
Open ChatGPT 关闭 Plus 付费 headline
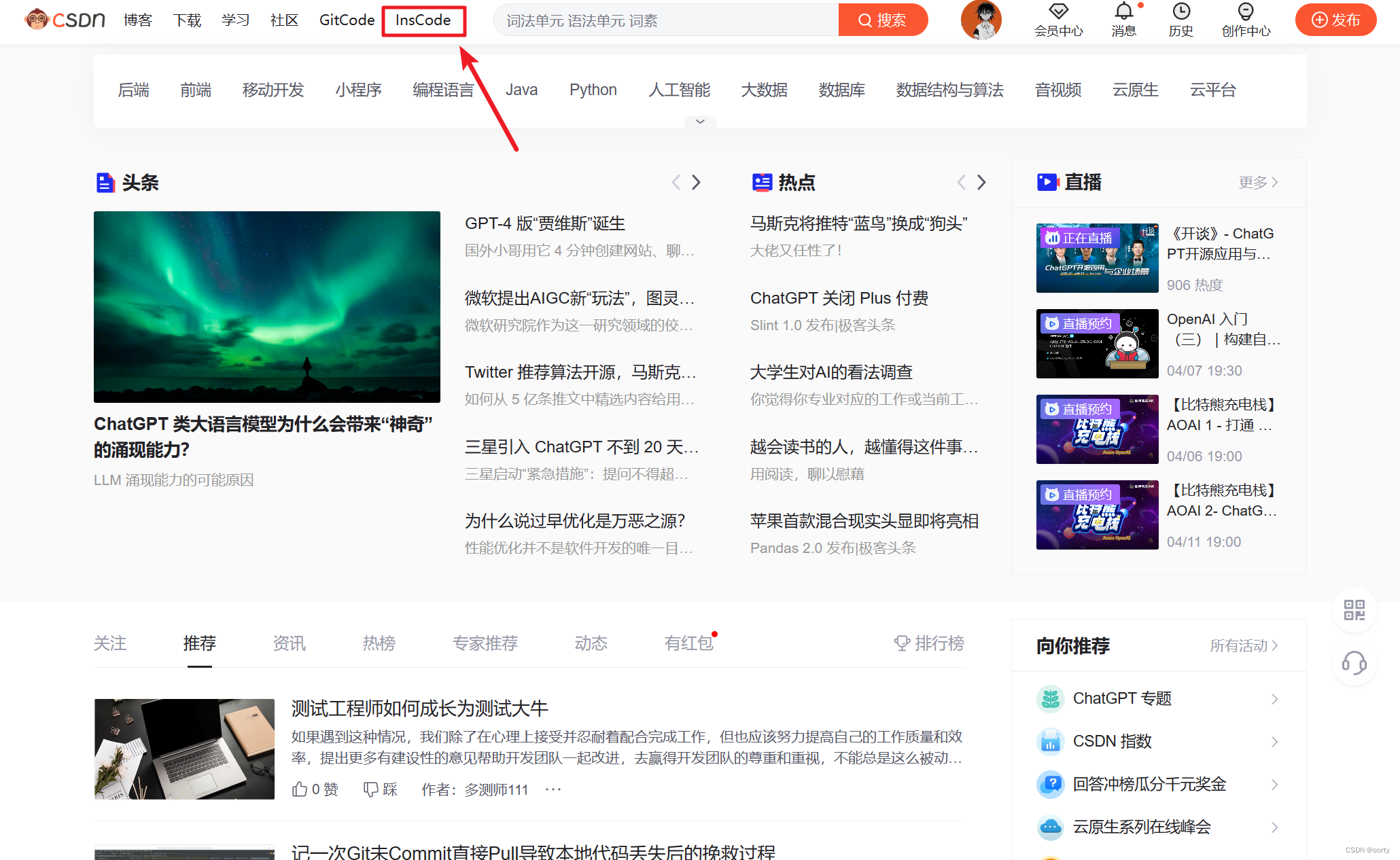pyautogui.click(x=839, y=298)
